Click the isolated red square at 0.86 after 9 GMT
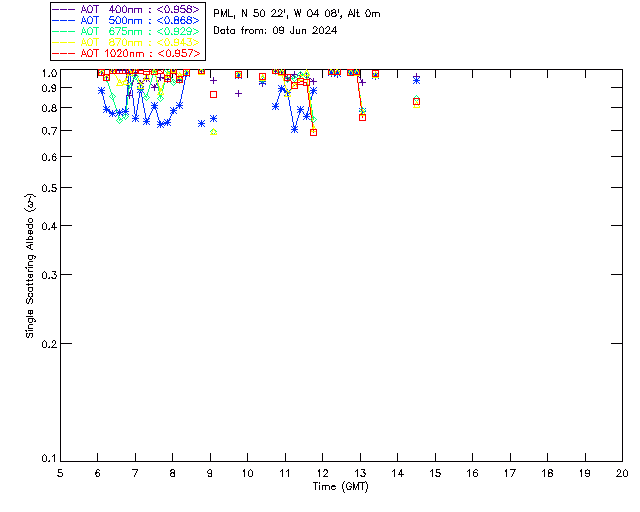The width and height of the screenshot is (640, 512). pyautogui.click(x=213, y=94)
